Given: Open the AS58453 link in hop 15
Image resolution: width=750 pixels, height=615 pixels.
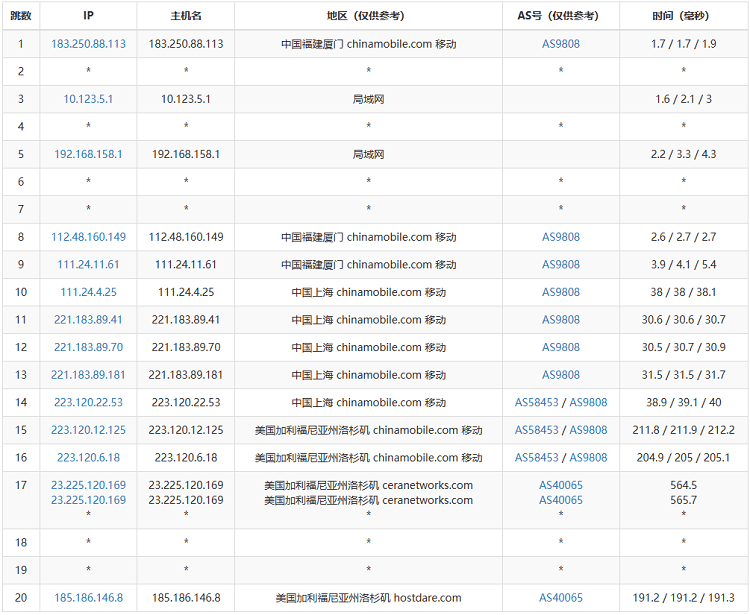Looking at the screenshot, I should (x=537, y=430).
